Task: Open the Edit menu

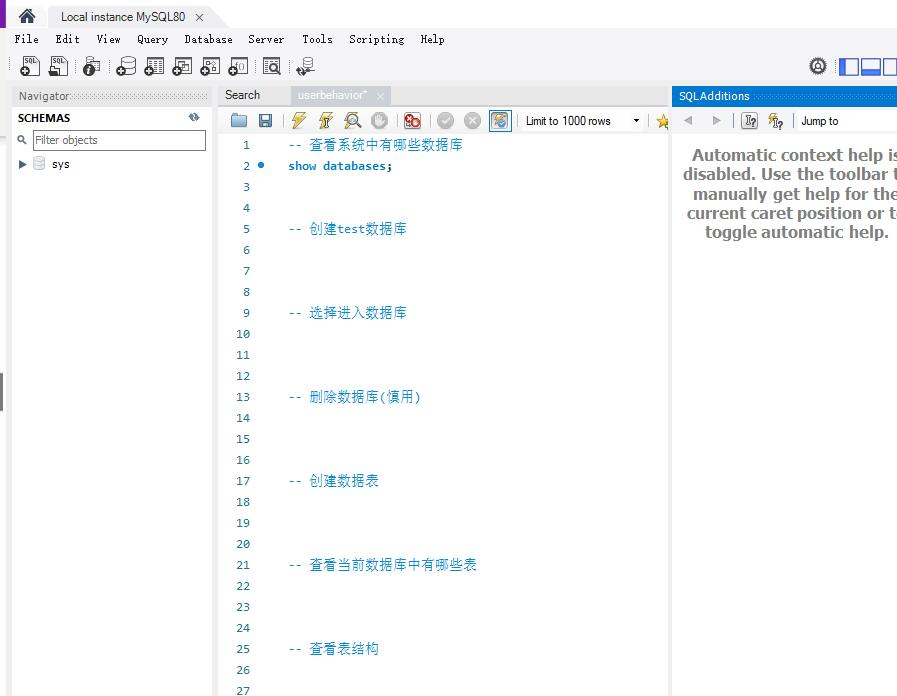Action: point(68,39)
